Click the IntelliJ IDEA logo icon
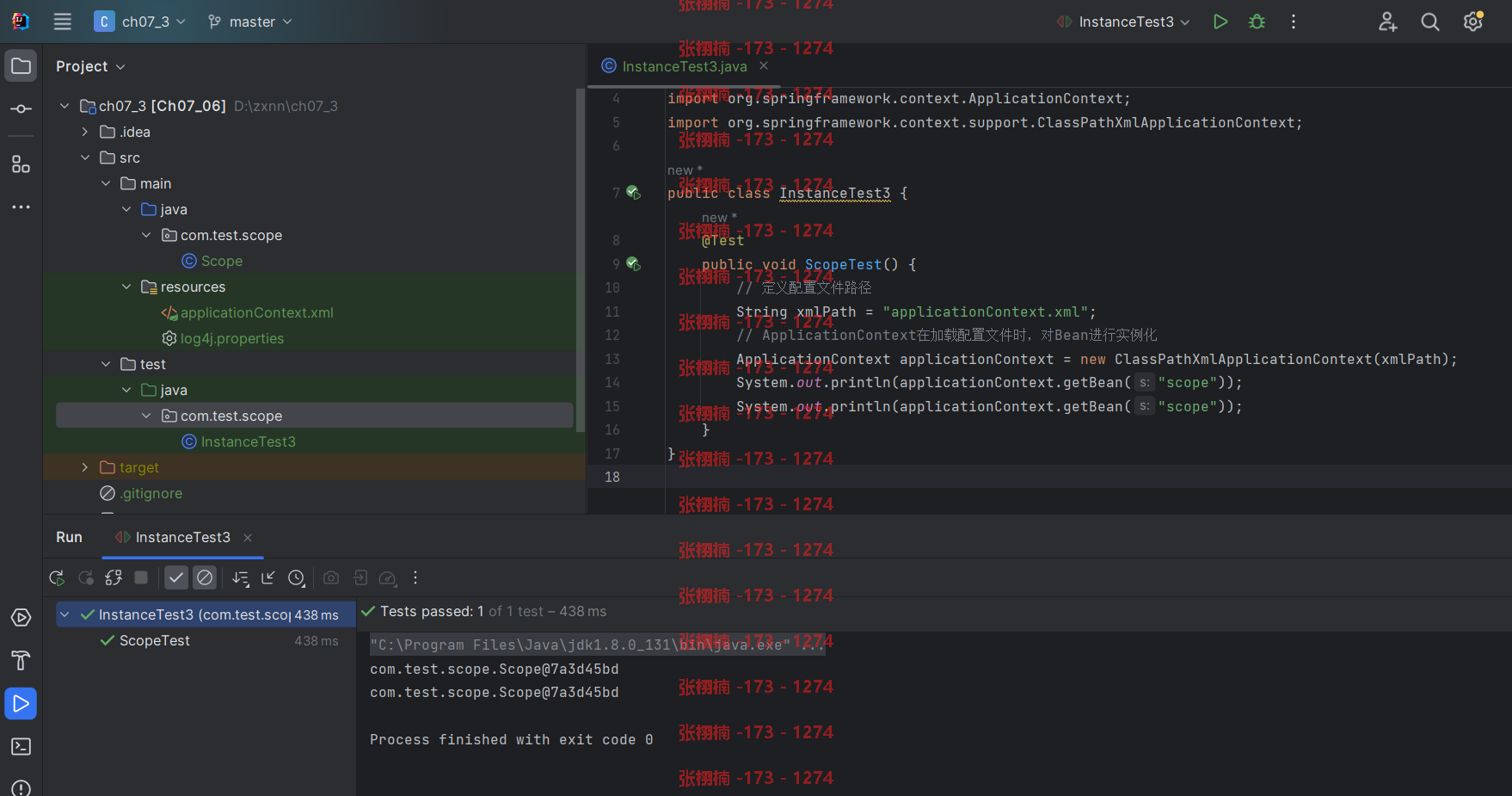Screen dimensions: 1512x796 pos(21,22)
